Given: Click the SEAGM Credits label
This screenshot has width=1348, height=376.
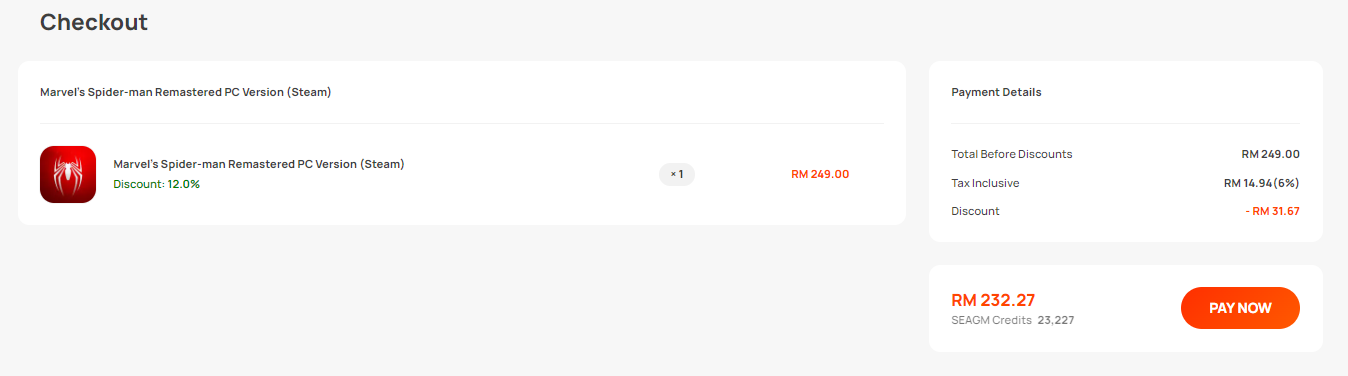Looking at the screenshot, I should coord(991,321).
